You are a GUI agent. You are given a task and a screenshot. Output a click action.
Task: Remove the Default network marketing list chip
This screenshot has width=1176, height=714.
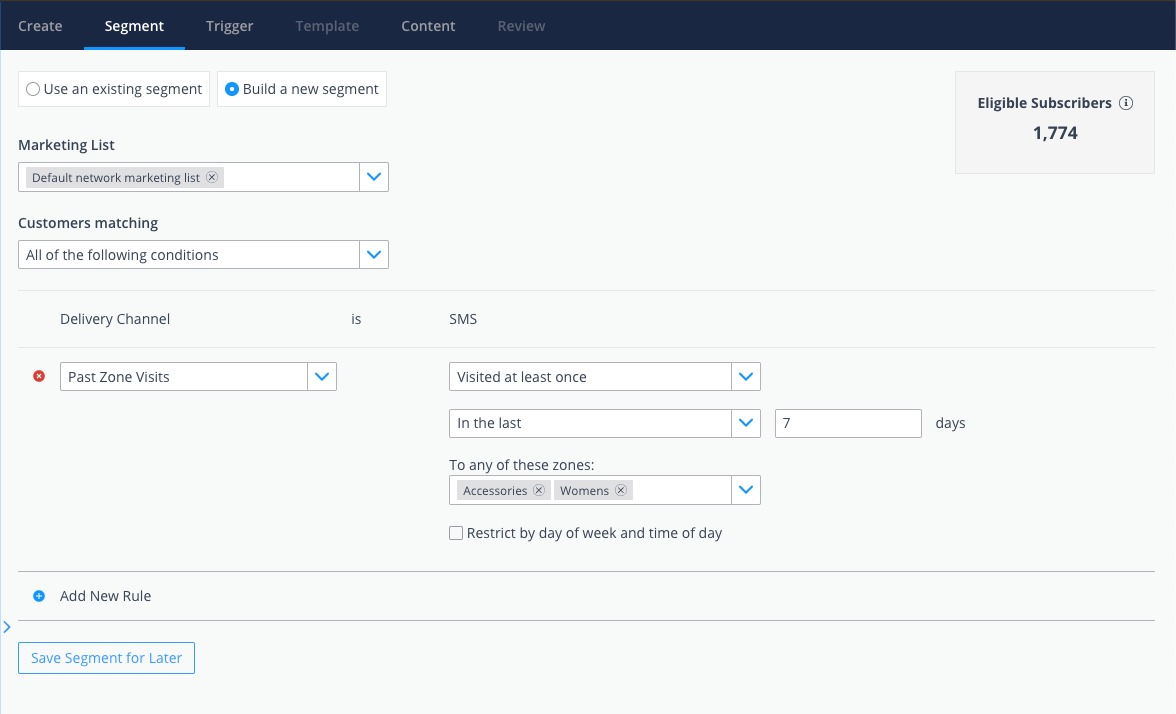(x=212, y=177)
